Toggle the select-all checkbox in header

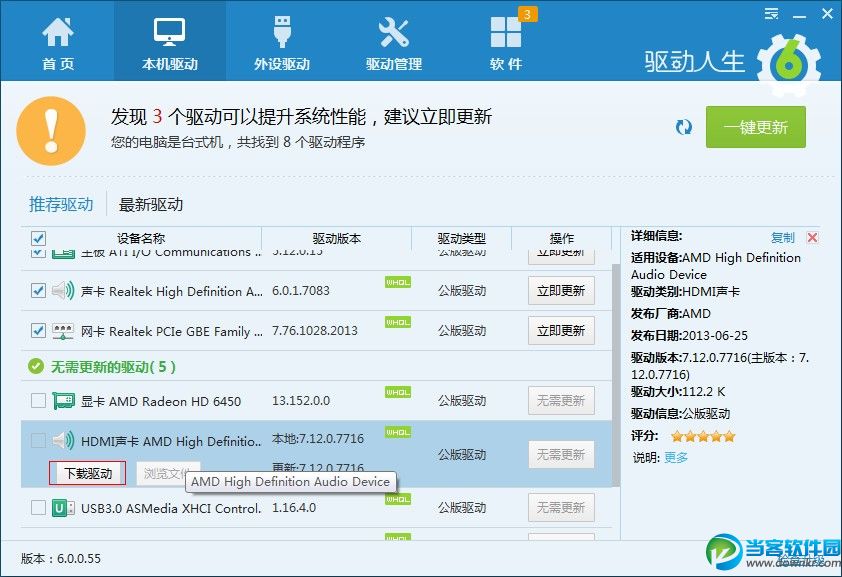[38, 238]
